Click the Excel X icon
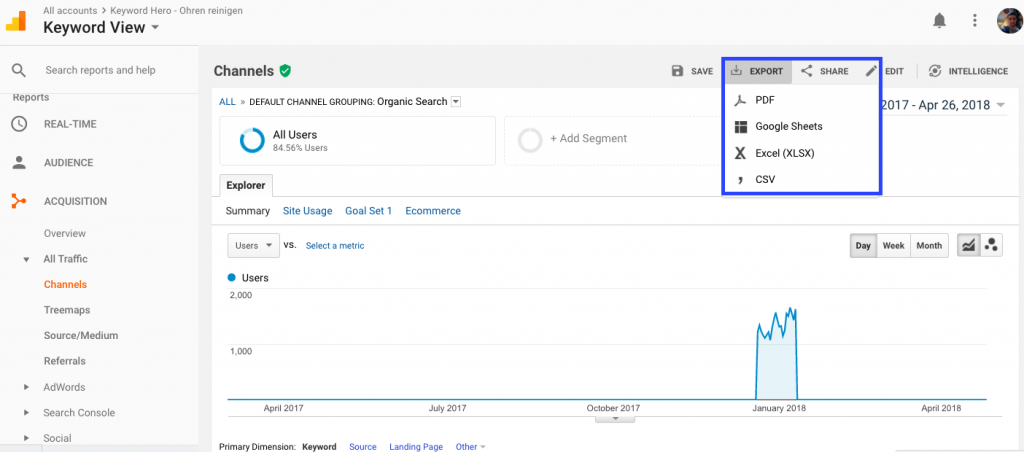The image size is (1024, 452). click(x=740, y=153)
